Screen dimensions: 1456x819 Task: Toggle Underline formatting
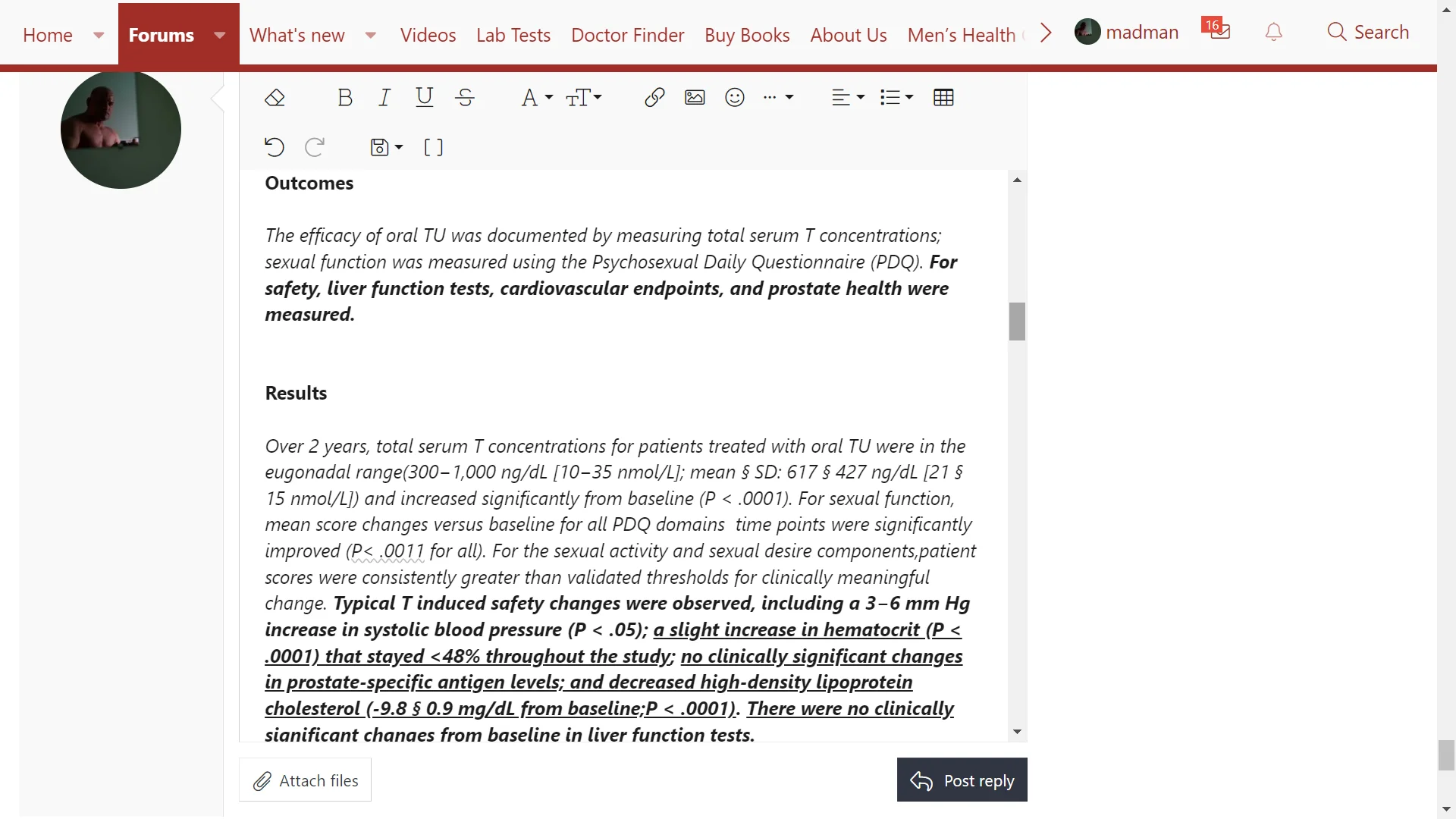[425, 98]
